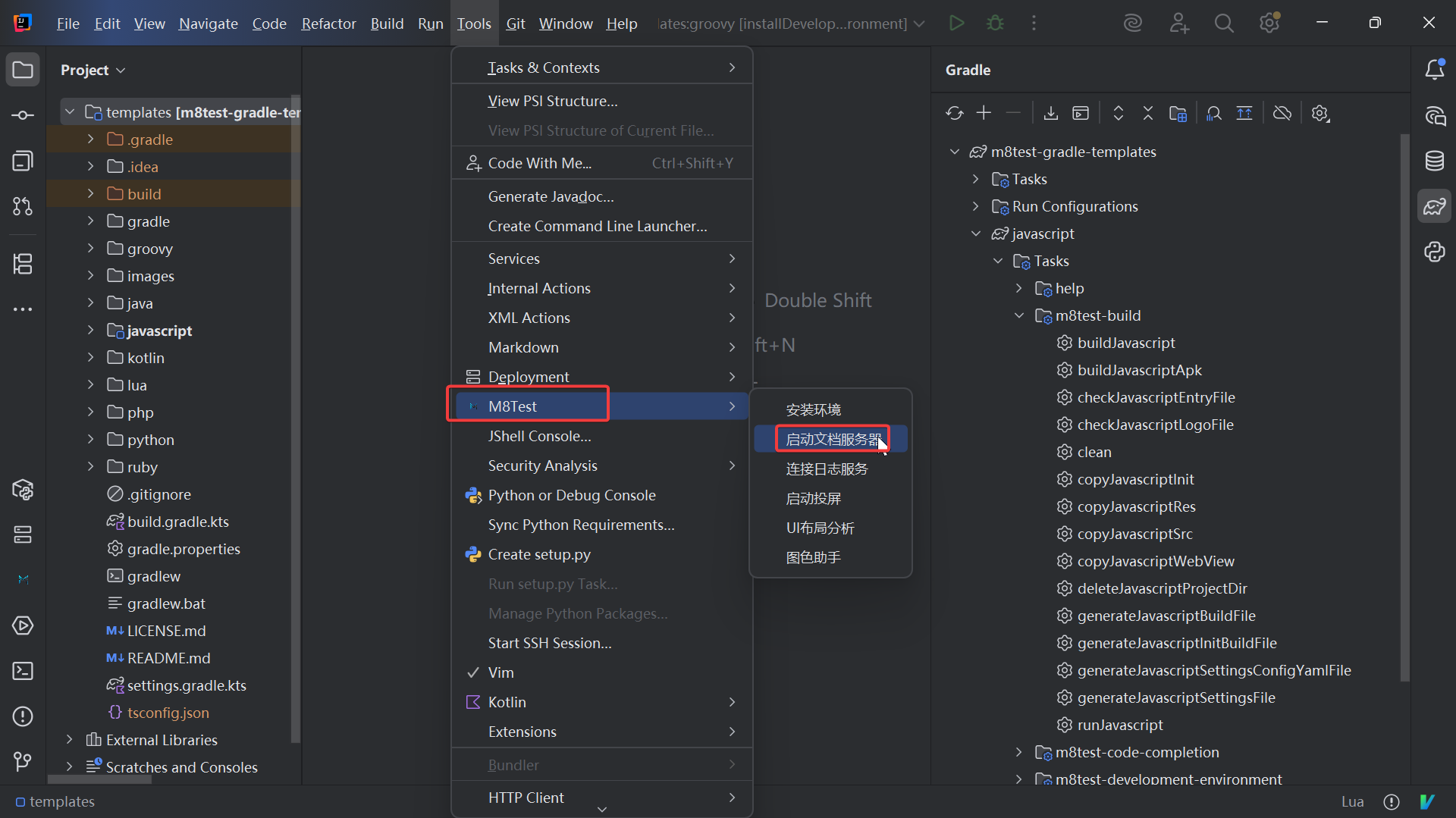Expand the python folder in project tree
The height and width of the screenshot is (818, 1456).
click(x=91, y=440)
